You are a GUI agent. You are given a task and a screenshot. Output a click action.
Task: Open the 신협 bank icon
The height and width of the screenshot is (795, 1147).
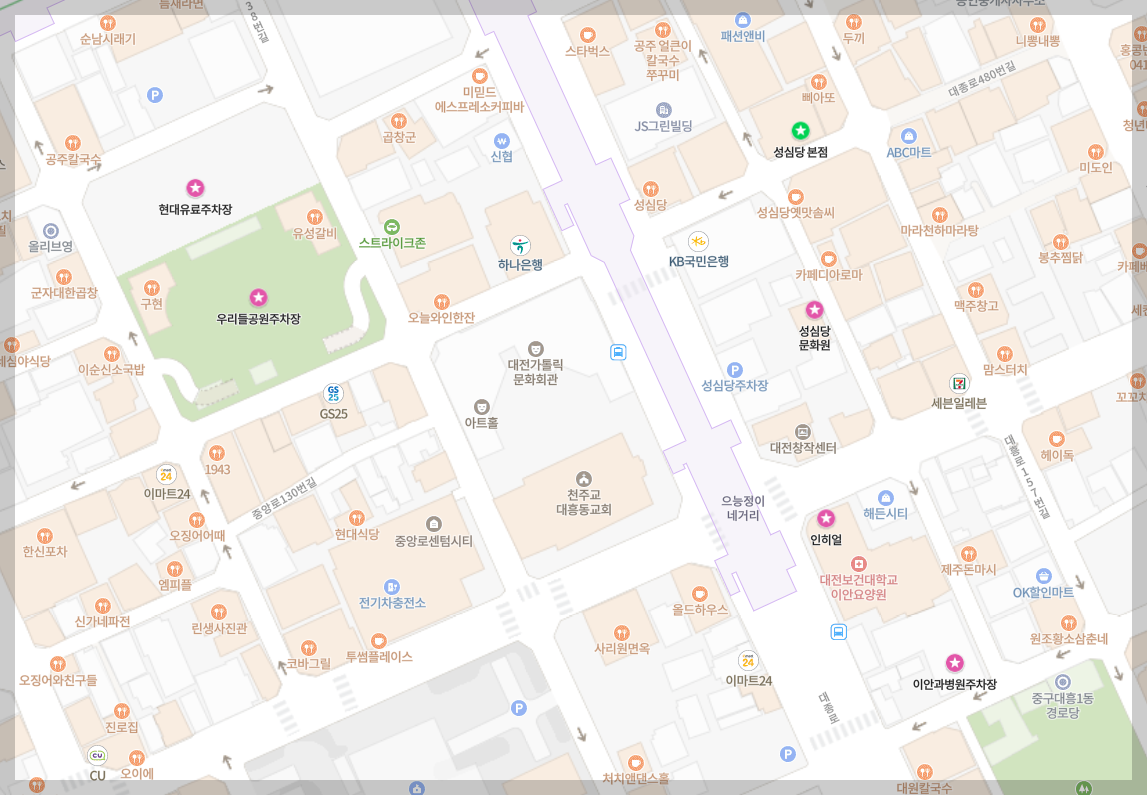coord(501,140)
